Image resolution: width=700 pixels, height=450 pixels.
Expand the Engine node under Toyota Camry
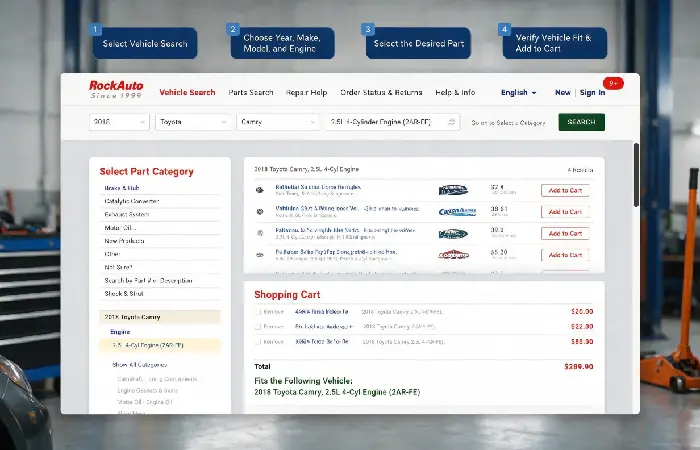click(x=120, y=332)
